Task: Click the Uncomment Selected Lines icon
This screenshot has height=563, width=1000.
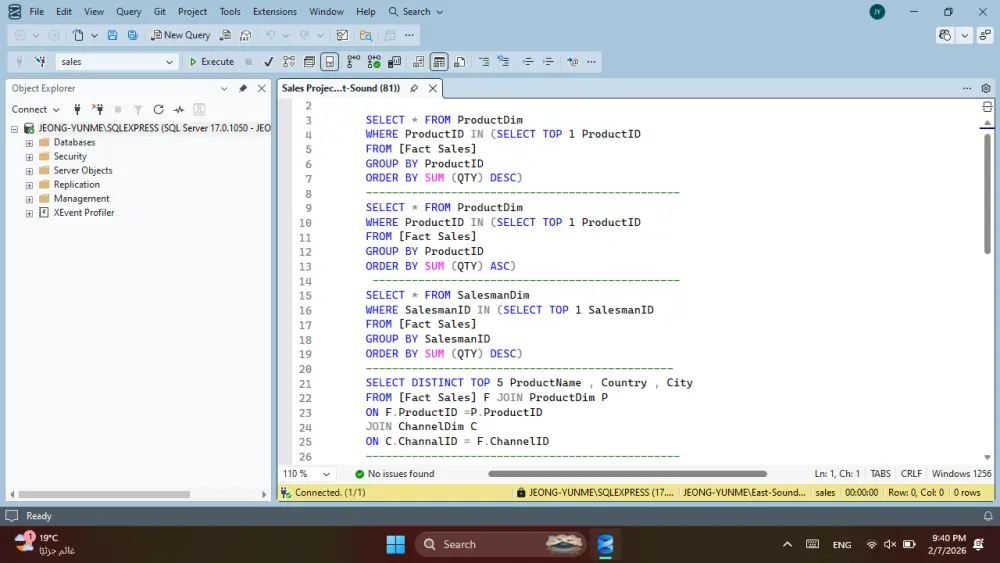Action: 504,62
